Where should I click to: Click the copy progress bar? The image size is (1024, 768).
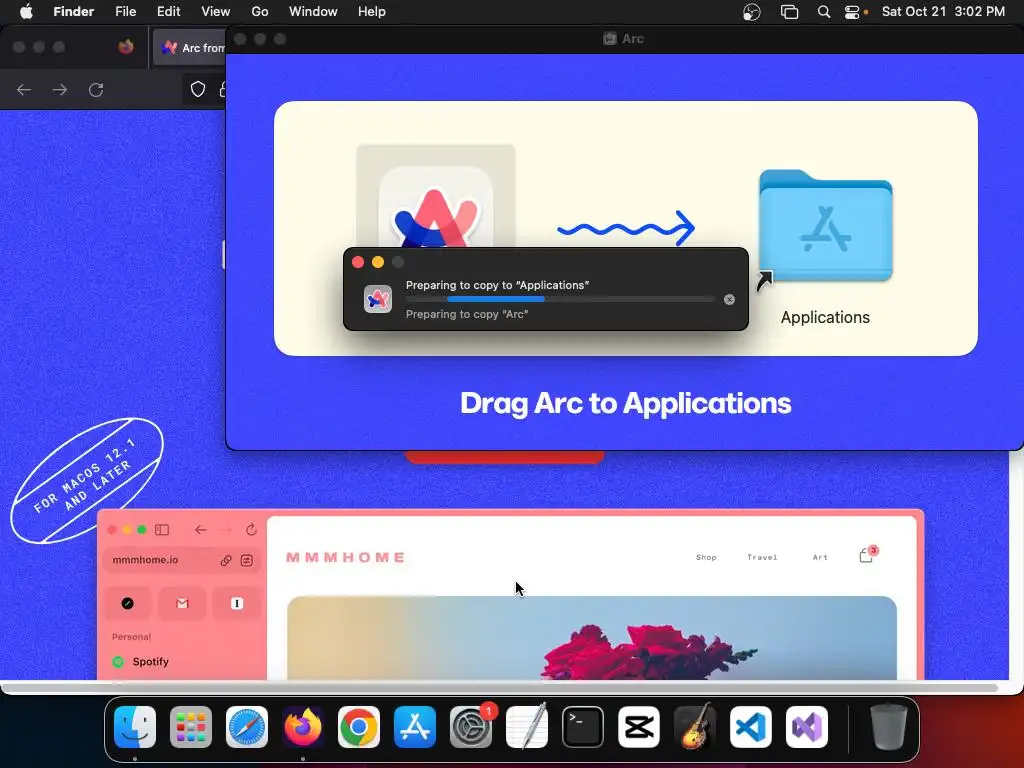[560, 299]
